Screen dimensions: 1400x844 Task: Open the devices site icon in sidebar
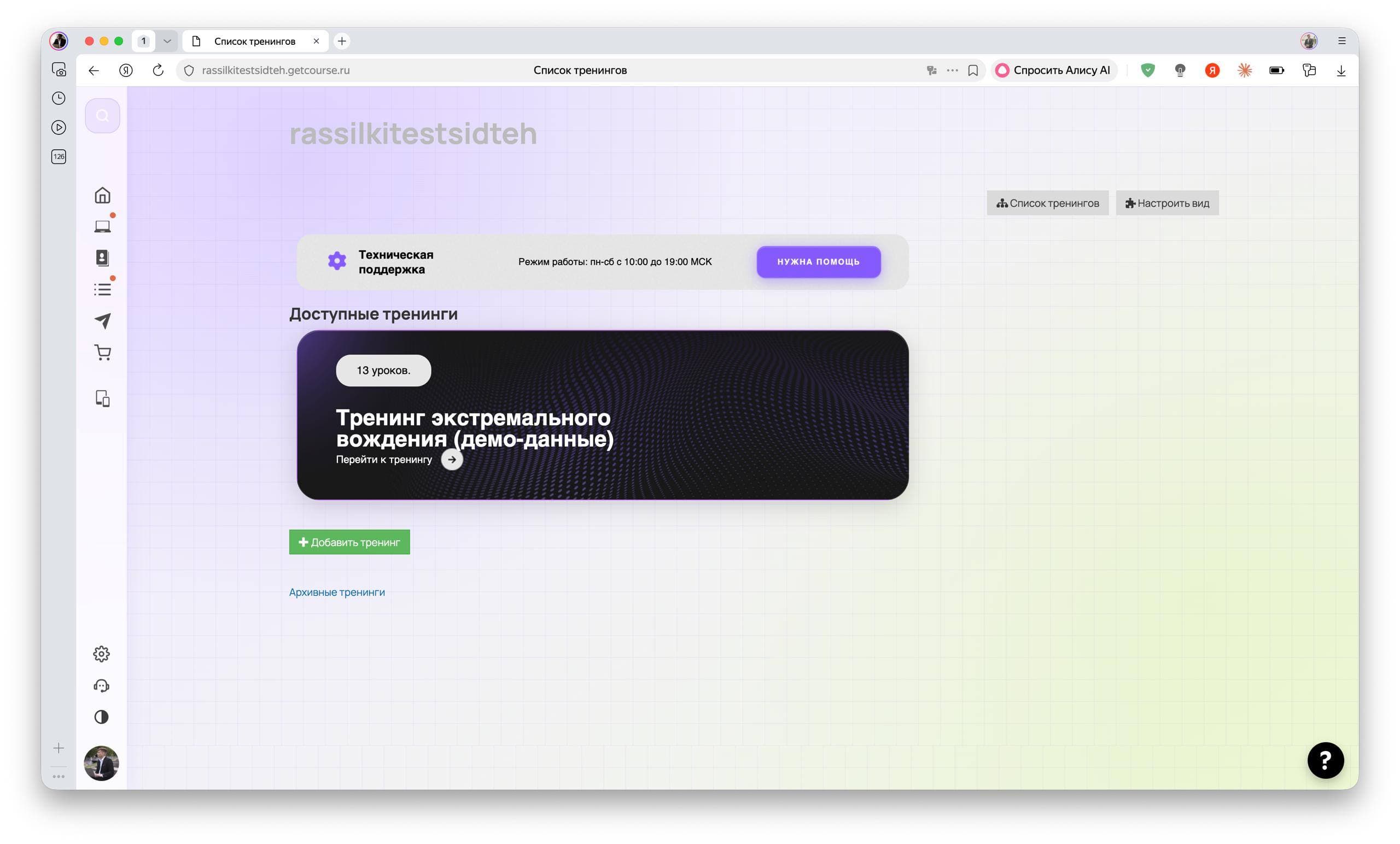click(x=102, y=398)
